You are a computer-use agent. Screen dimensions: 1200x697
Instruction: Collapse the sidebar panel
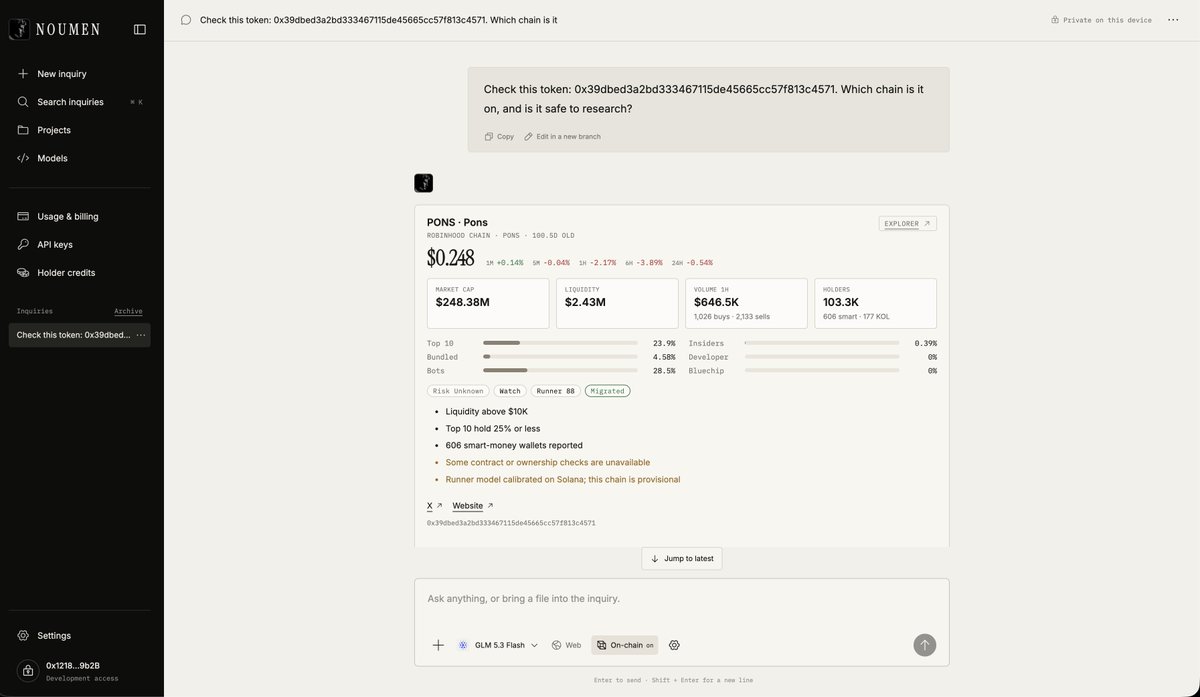pos(140,29)
